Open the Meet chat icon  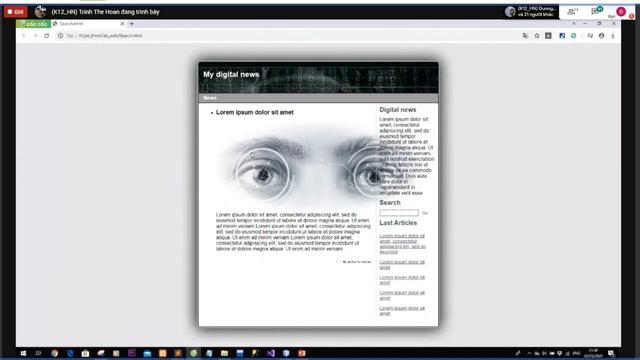pyautogui.click(x=596, y=11)
